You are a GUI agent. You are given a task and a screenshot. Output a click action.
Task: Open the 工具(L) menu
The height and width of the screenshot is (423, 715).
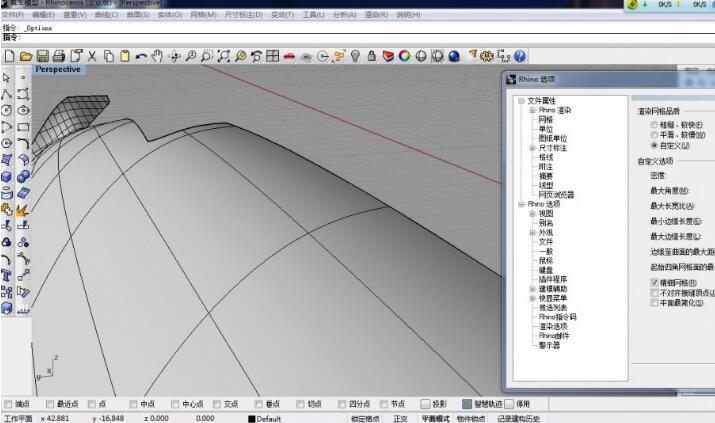tap(313, 15)
